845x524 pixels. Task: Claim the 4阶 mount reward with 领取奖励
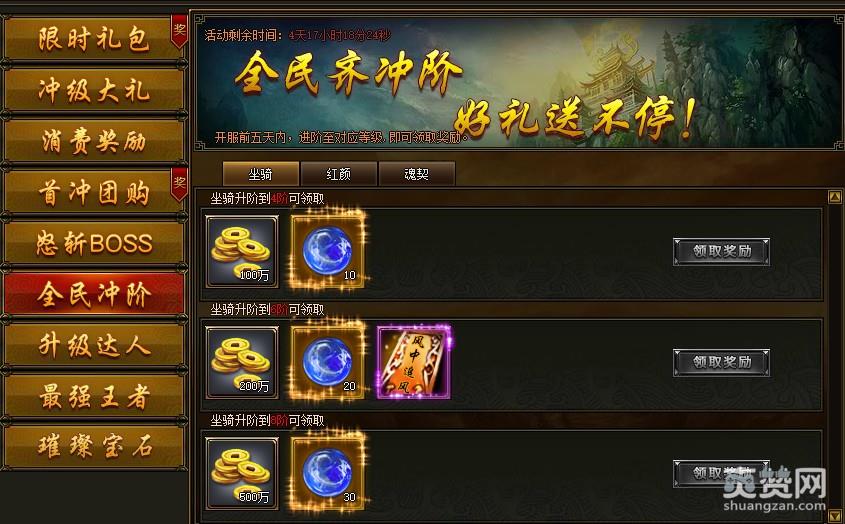[x=722, y=251]
